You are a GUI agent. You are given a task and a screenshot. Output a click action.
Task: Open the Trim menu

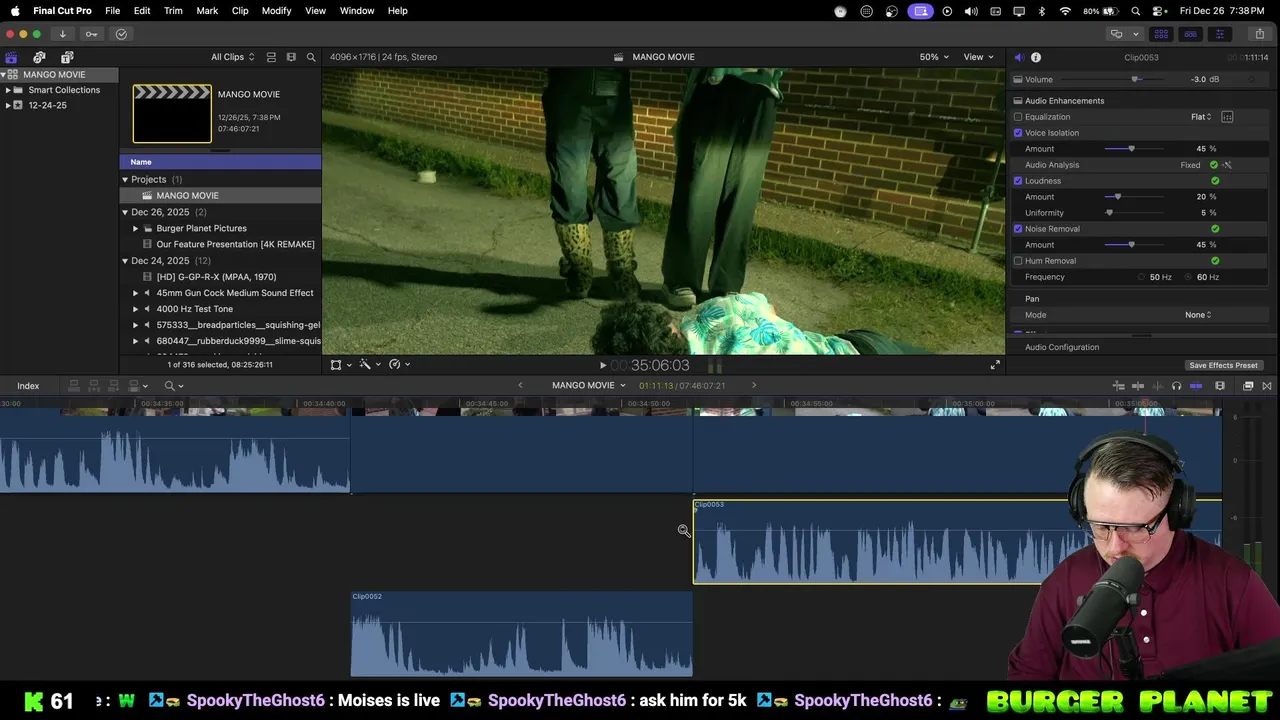173,11
